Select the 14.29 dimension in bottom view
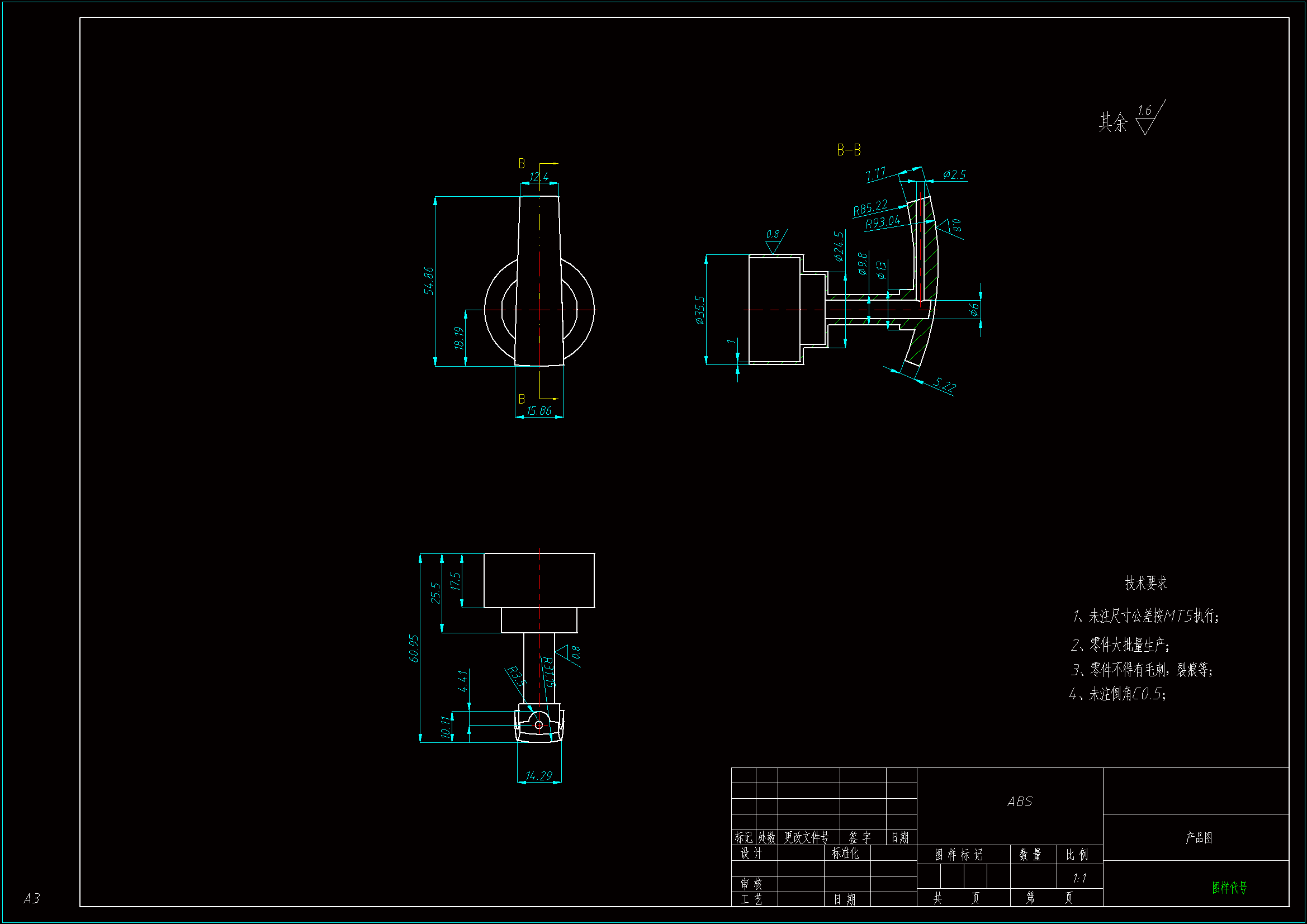Screen dimensions: 1307x924 538,775
